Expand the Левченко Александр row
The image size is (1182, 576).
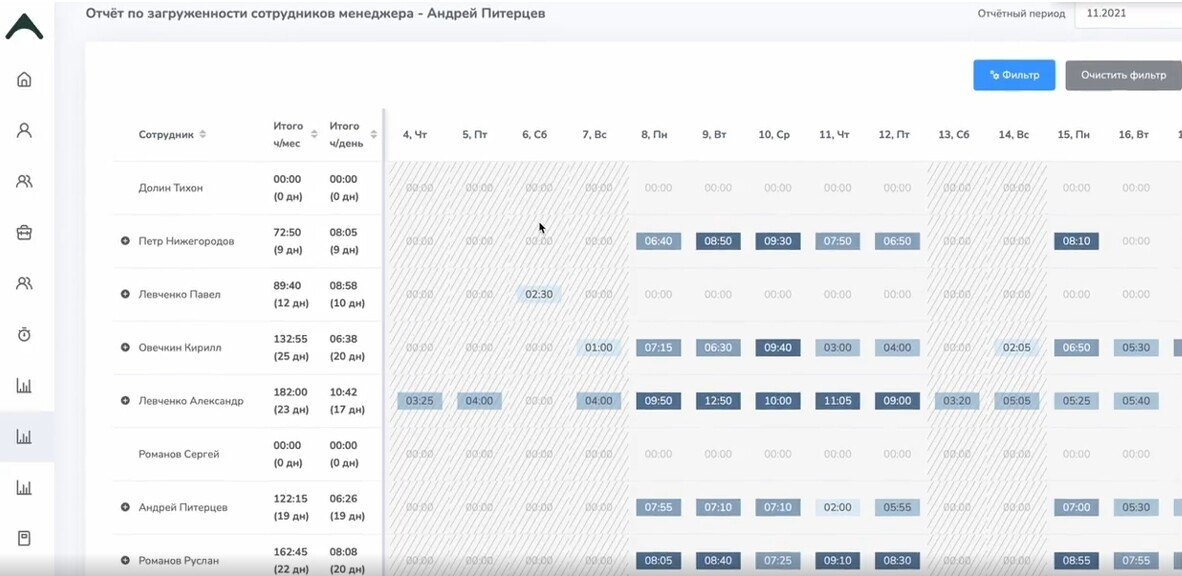125,400
